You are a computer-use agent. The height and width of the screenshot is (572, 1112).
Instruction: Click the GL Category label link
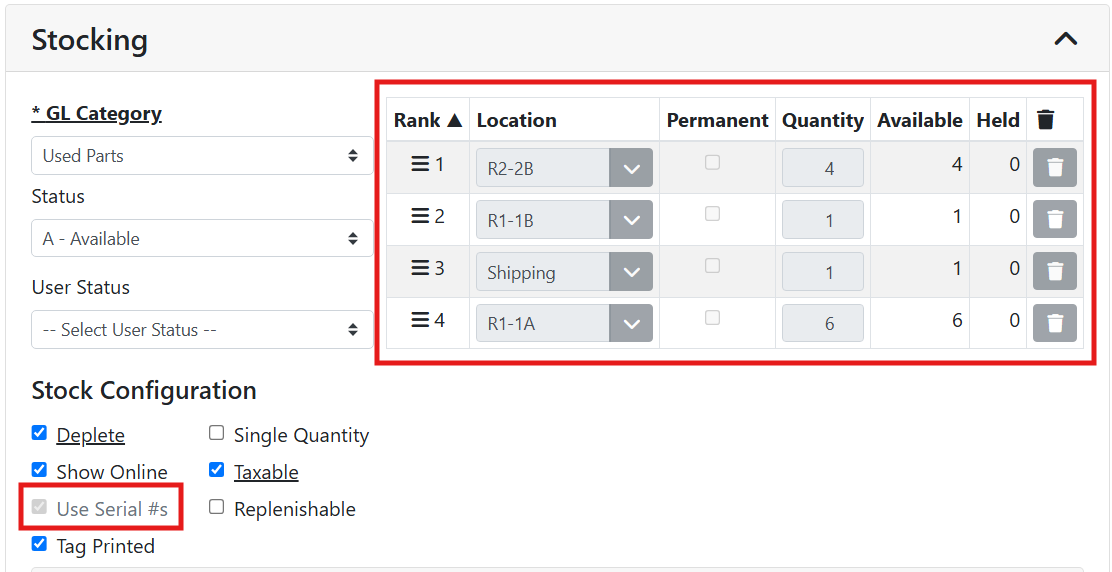97,114
